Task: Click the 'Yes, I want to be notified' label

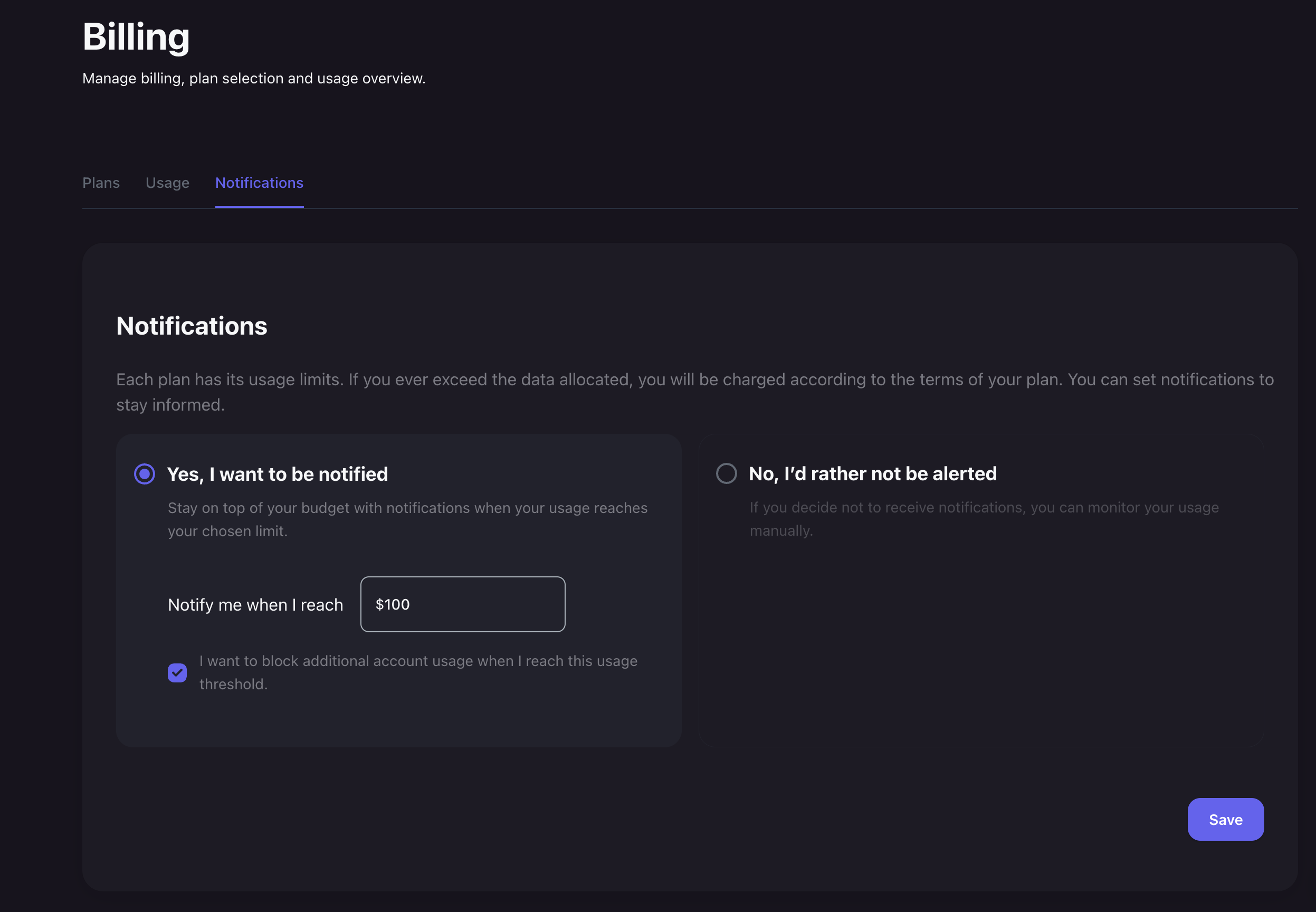Action: tap(278, 474)
